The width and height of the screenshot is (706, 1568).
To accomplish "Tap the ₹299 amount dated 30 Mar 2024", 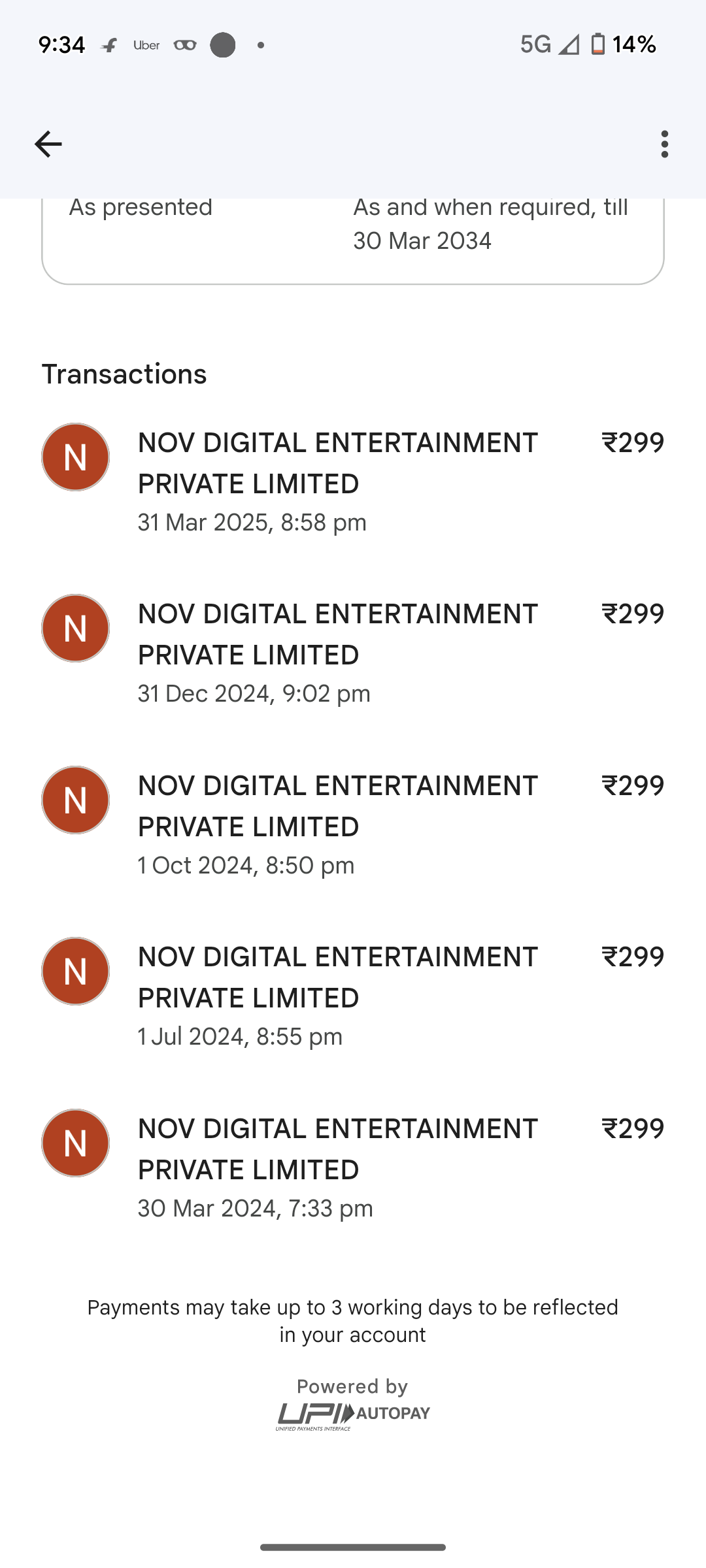I will [632, 1129].
